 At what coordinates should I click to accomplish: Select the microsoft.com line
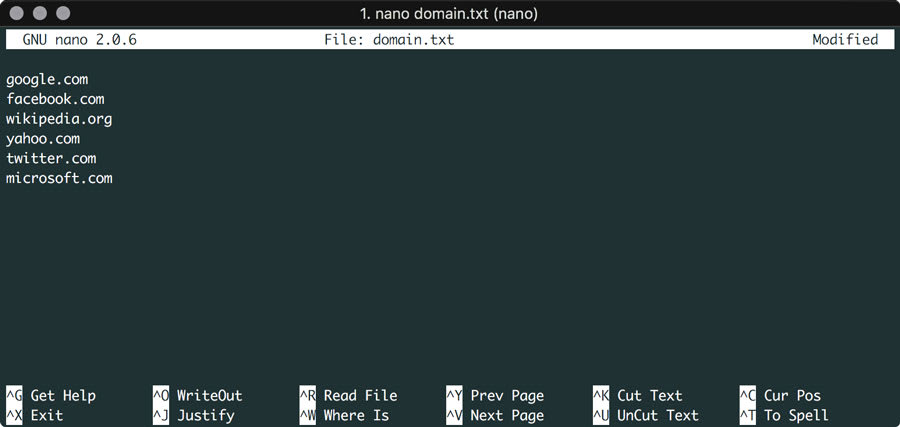point(59,178)
